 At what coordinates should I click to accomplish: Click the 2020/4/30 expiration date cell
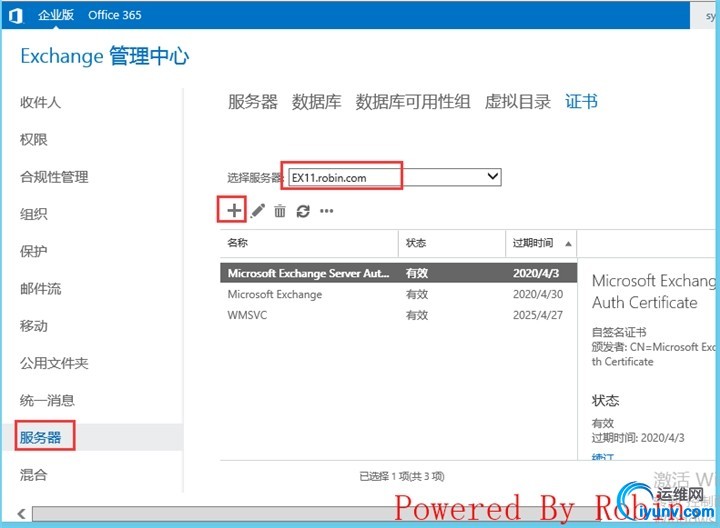[x=538, y=294]
